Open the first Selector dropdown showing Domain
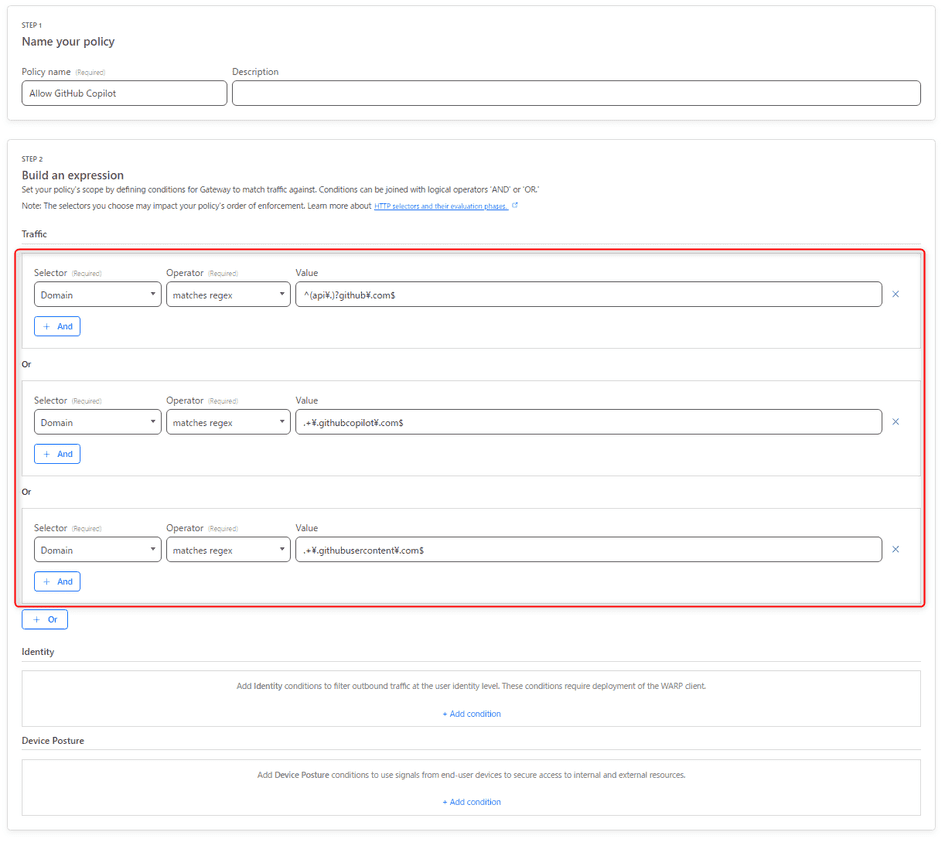 coord(97,294)
